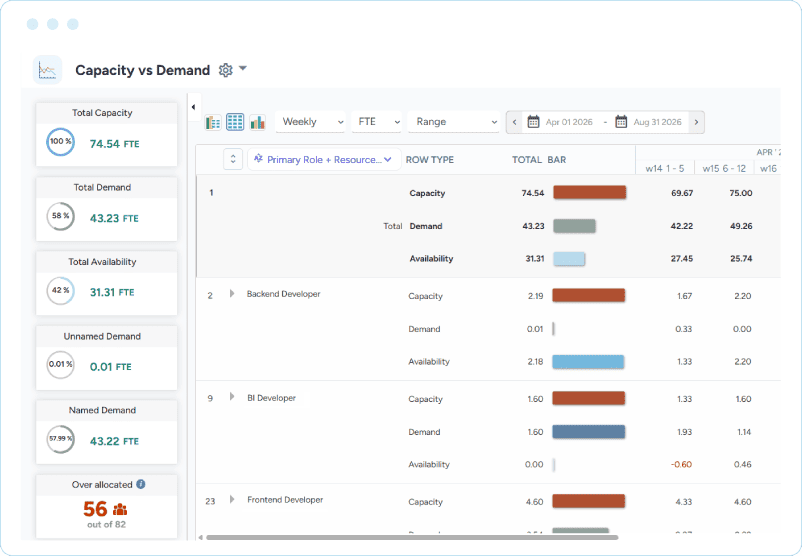Click the Total Availability 42 % ring
This screenshot has height=556, width=802.
click(x=60, y=291)
